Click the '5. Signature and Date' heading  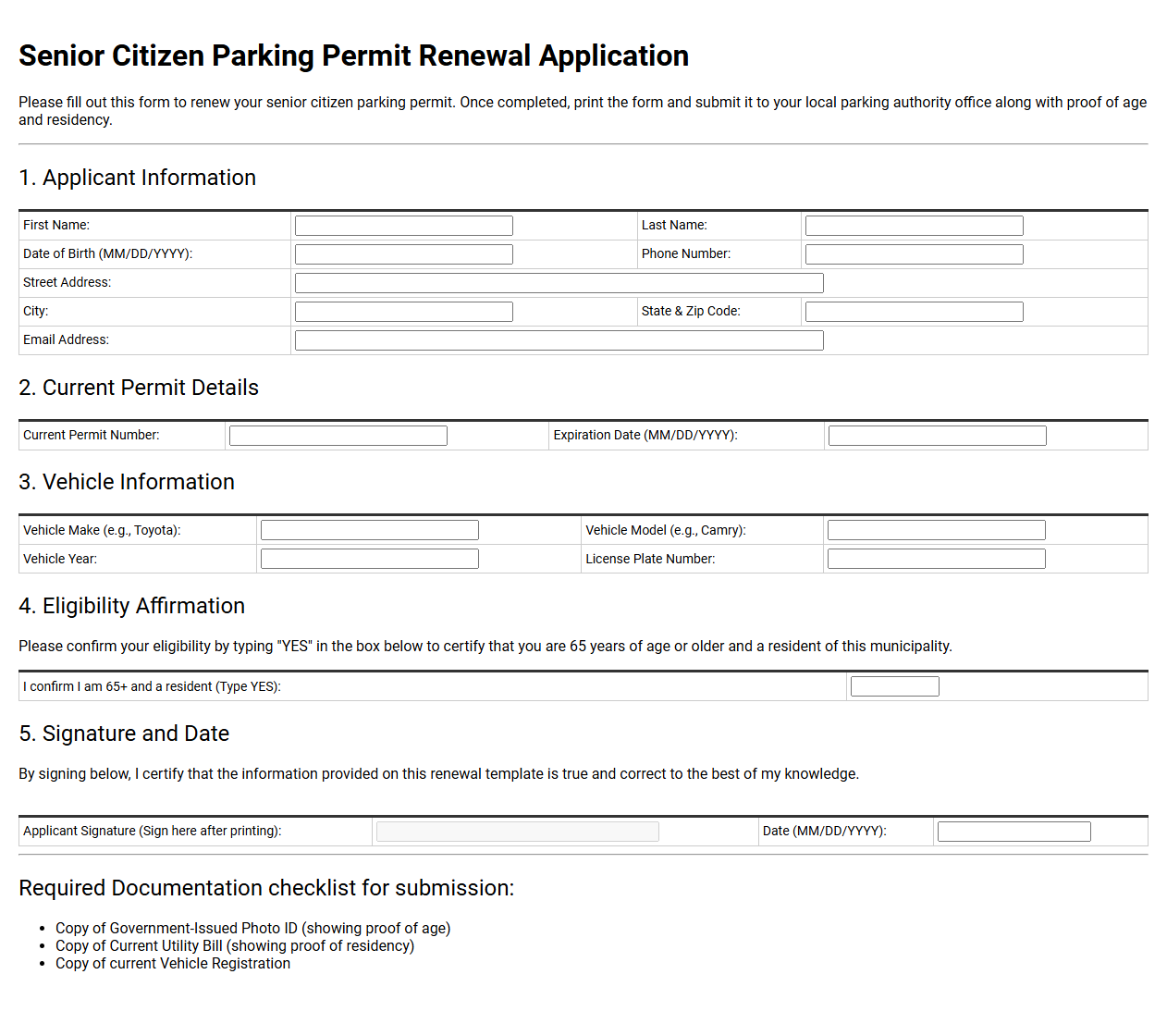pos(124,734)
